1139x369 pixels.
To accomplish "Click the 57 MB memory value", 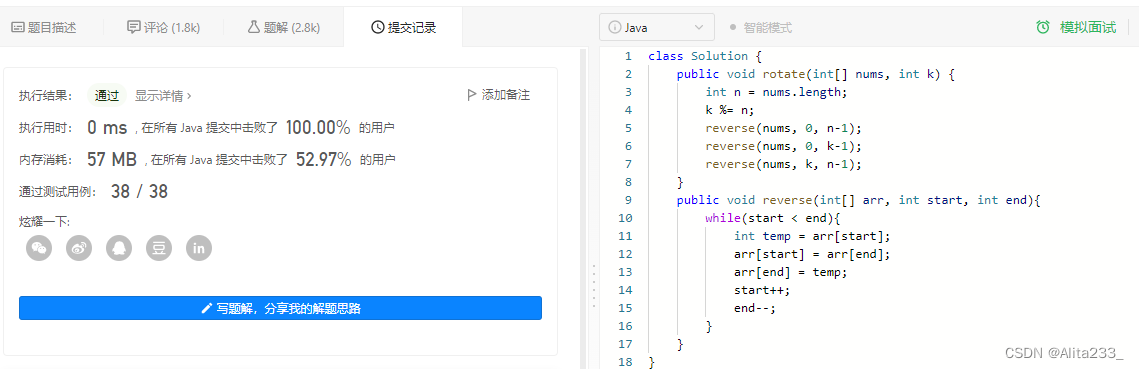I will click(x=112, y=159).
